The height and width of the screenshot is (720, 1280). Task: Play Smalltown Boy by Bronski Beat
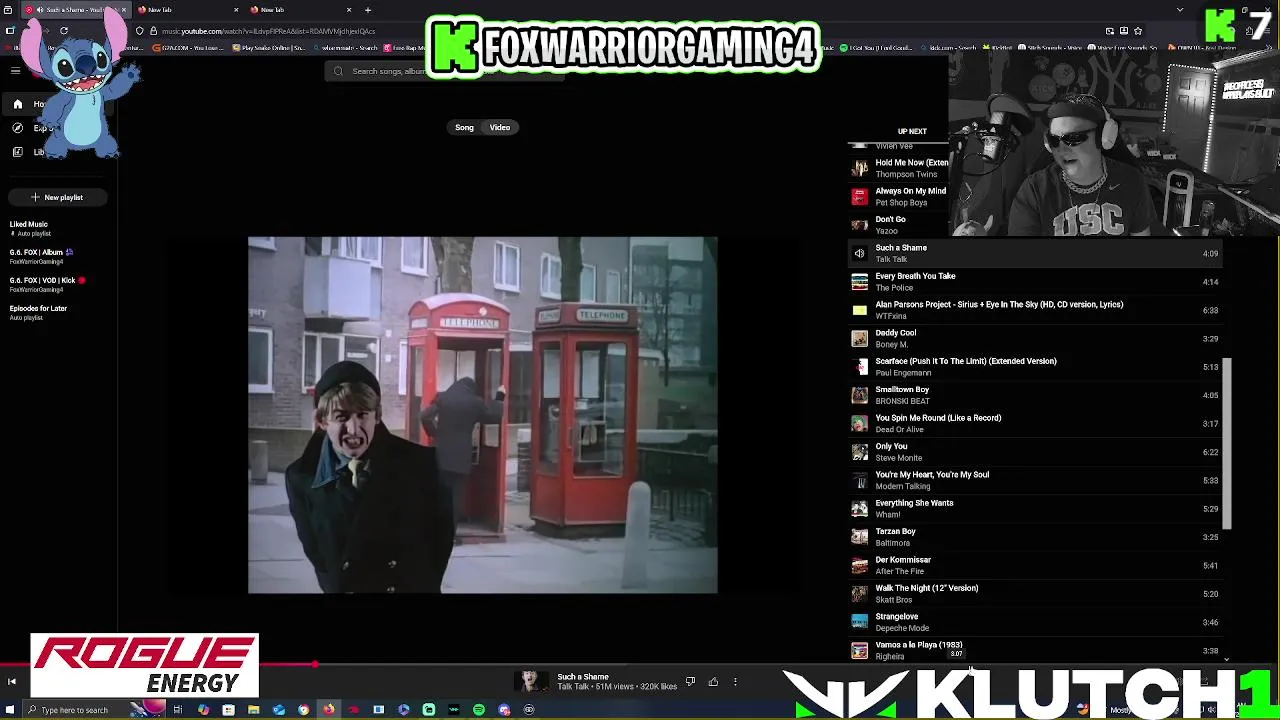[1036, 395]
